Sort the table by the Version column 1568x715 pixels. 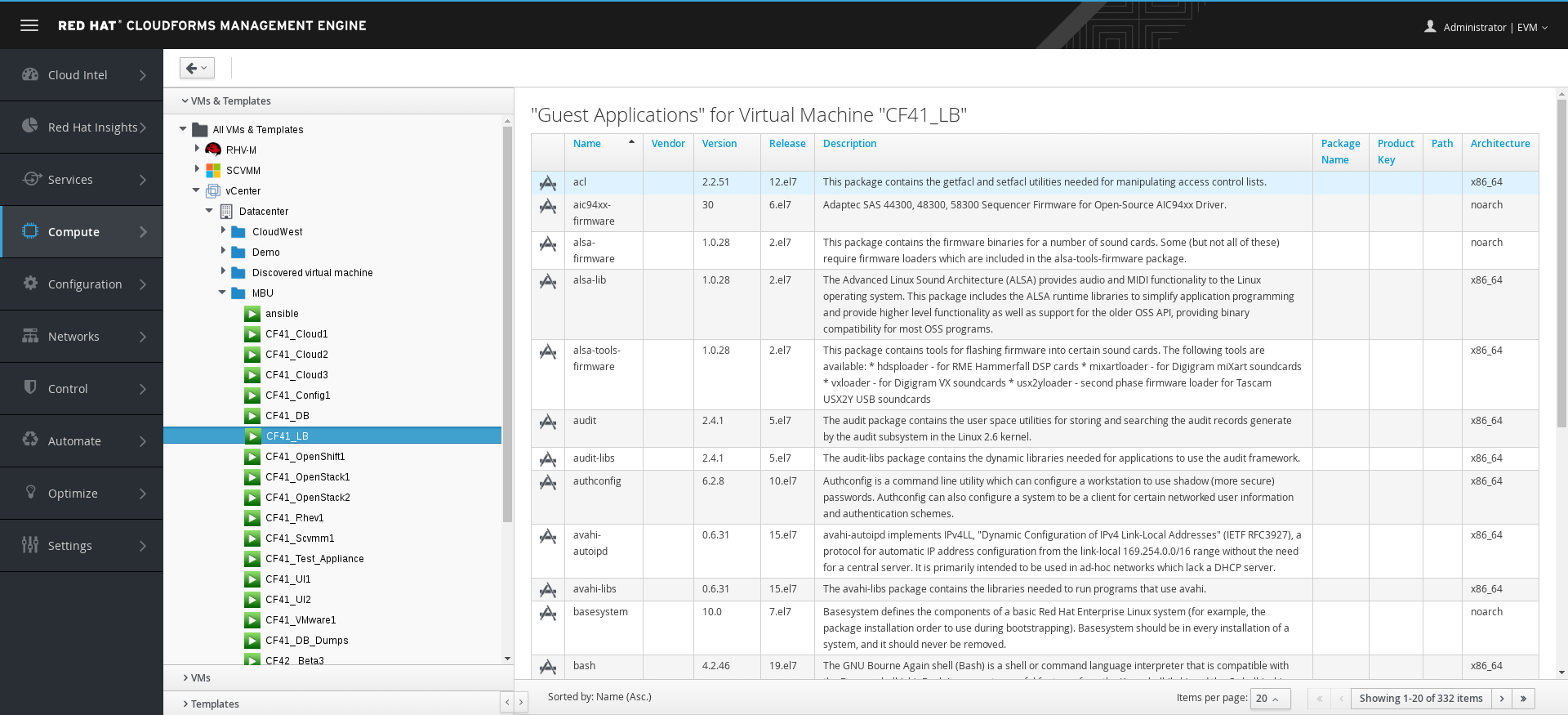pyautogui.click(x=719, y=144)
